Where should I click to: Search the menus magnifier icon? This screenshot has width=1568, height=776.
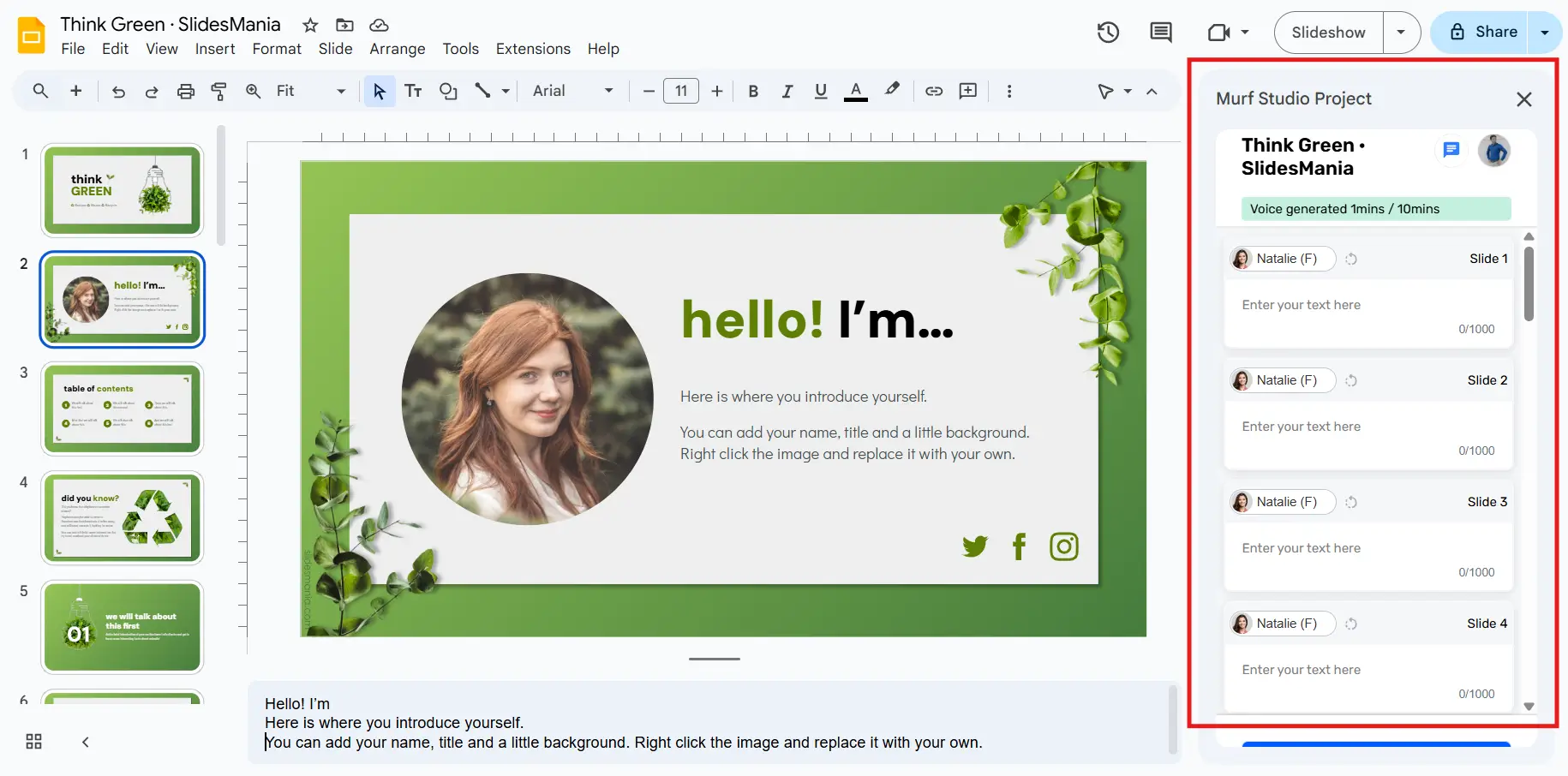[40, 91]
